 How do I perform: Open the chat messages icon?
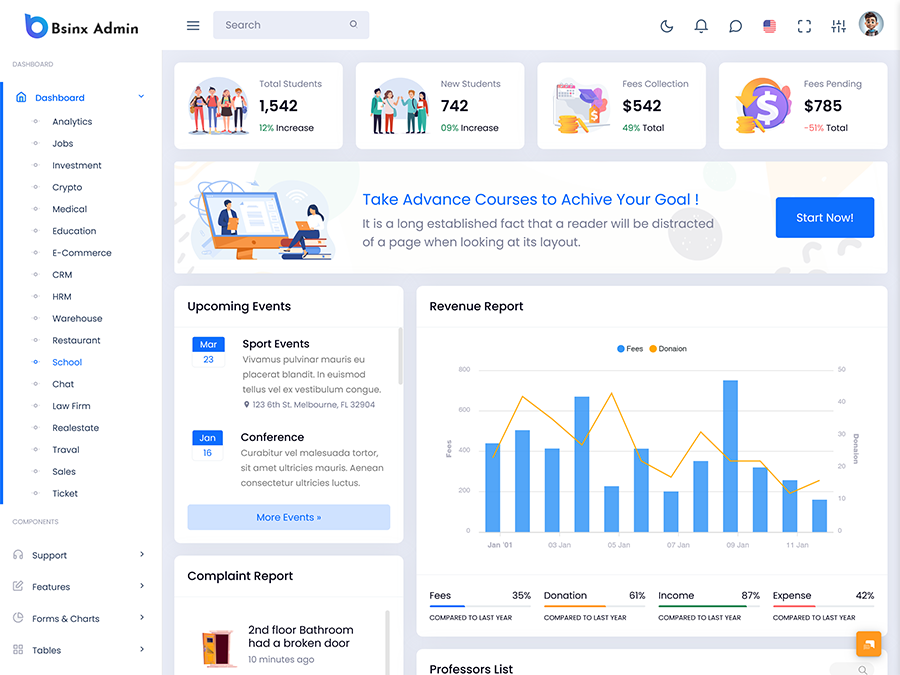point(735,26)
